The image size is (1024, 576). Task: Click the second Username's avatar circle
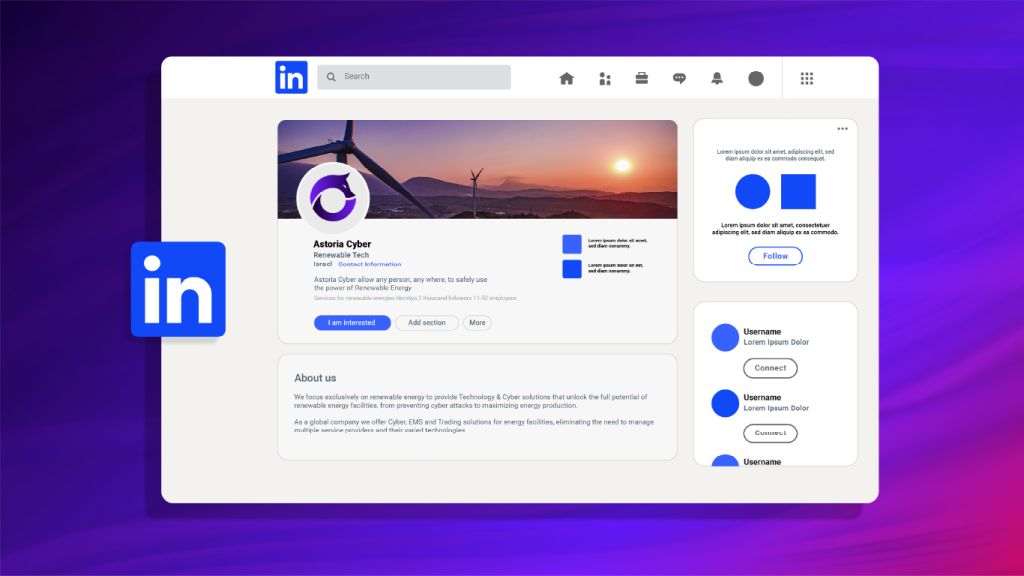coord(725,403)
